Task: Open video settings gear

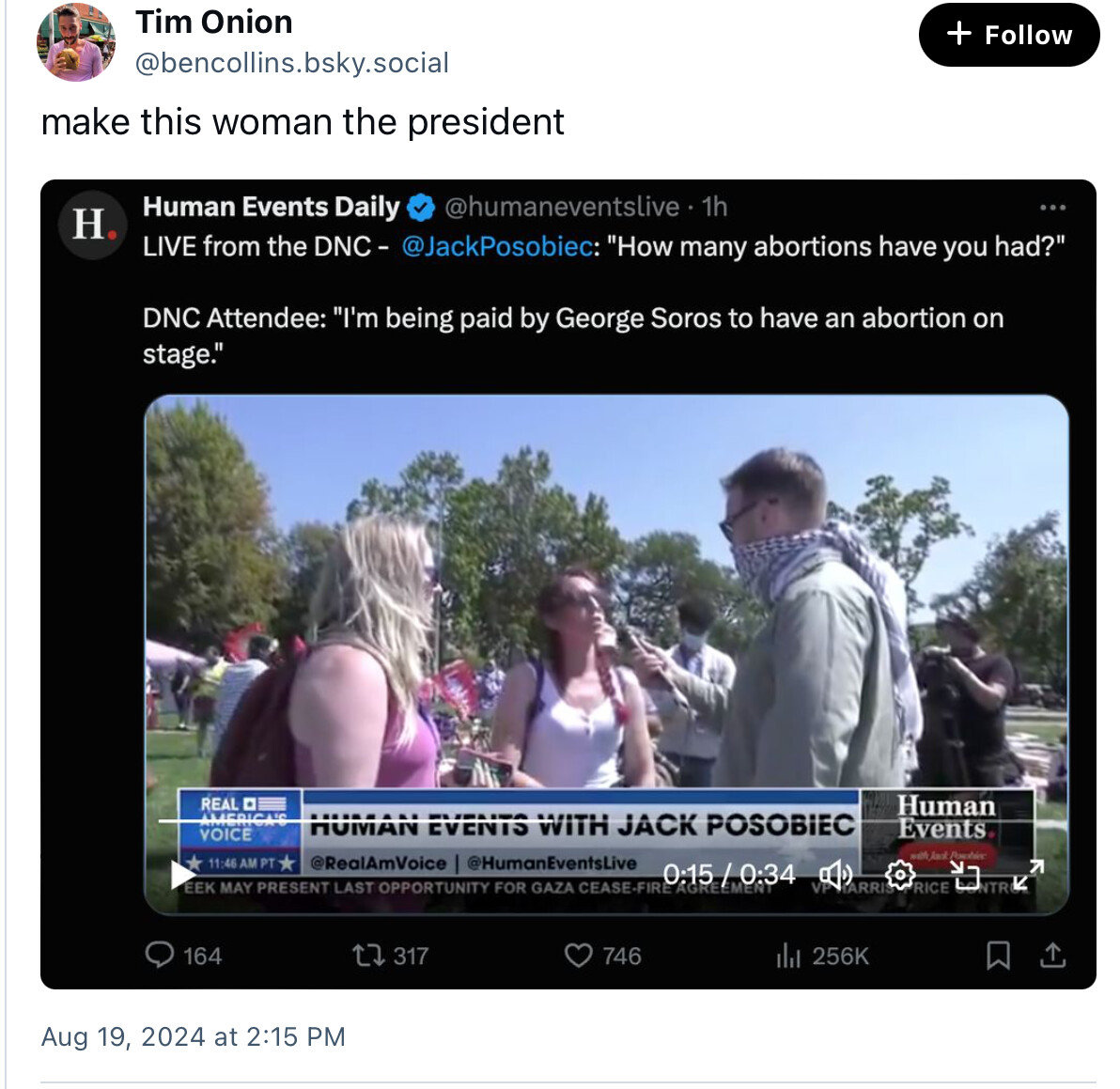Action: 900,875
